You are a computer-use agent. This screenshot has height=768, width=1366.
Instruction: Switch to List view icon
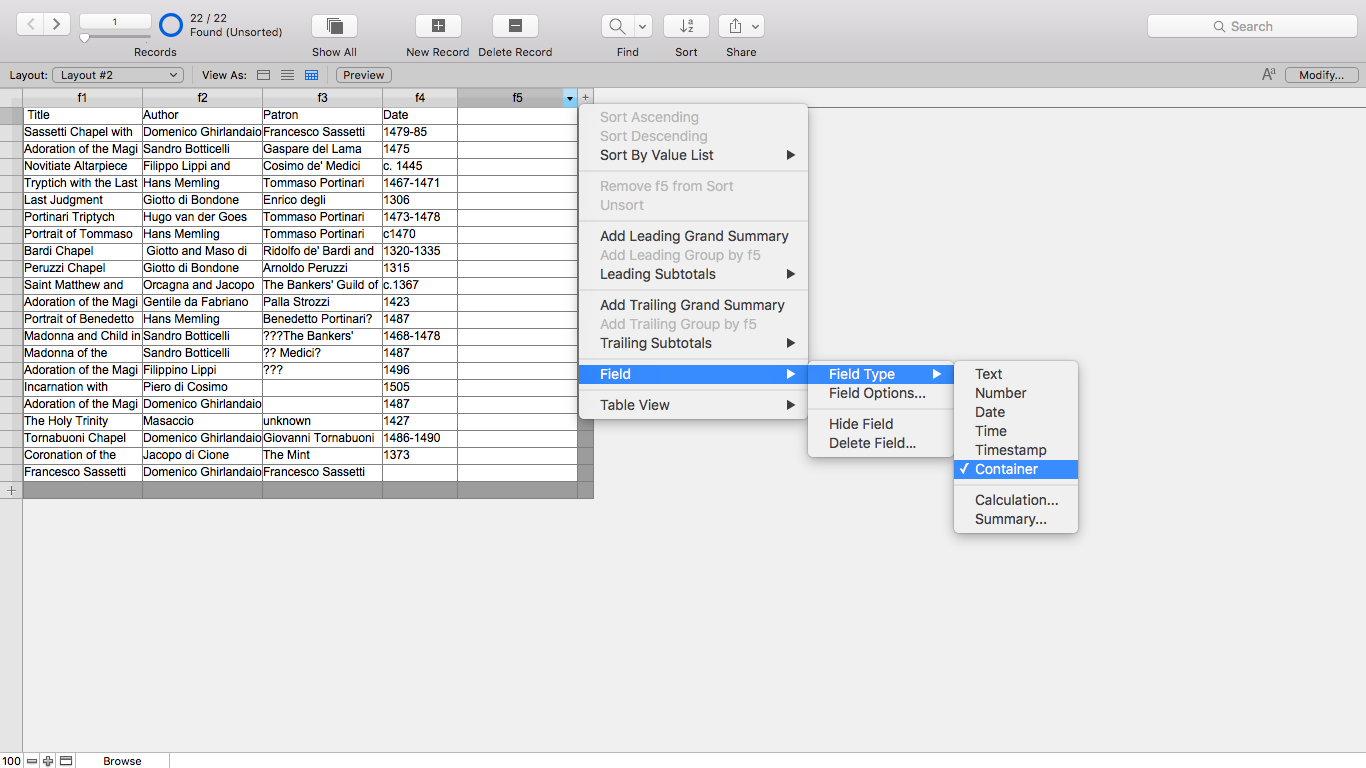pos(287,75)
